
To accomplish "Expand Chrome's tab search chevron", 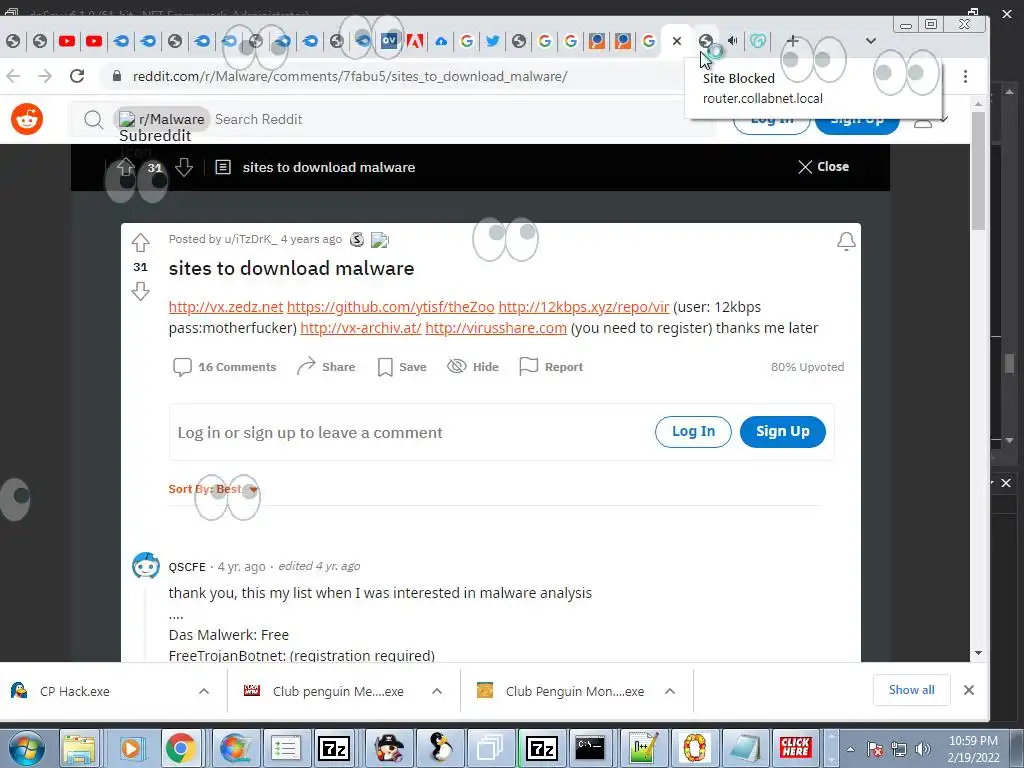I will (x=871, y=40).
